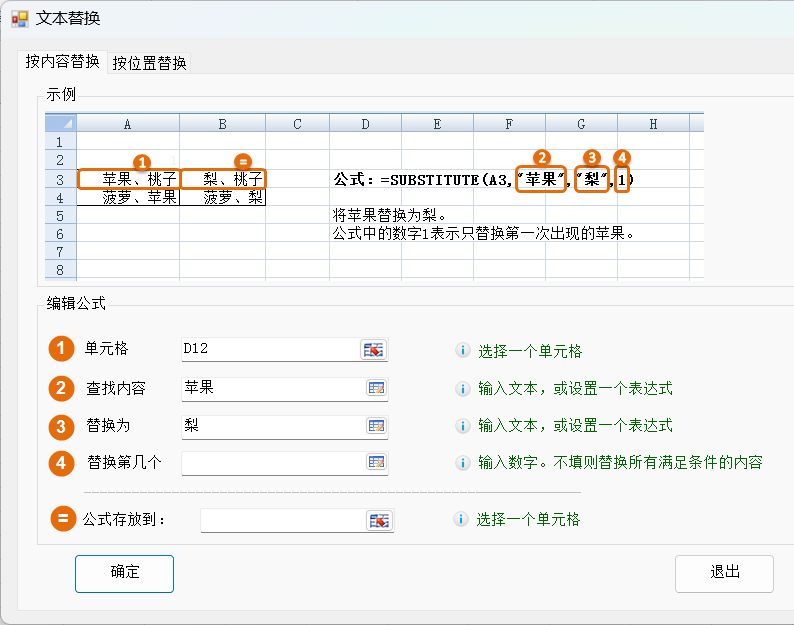Screen dimensions: 794x625
Task: Switch to the 按位置替换 tab
Action: click(x=149, y=63)
